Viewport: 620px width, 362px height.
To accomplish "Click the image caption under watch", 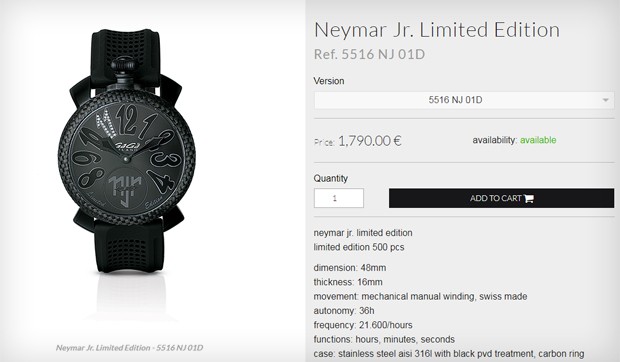I will 129,348.
